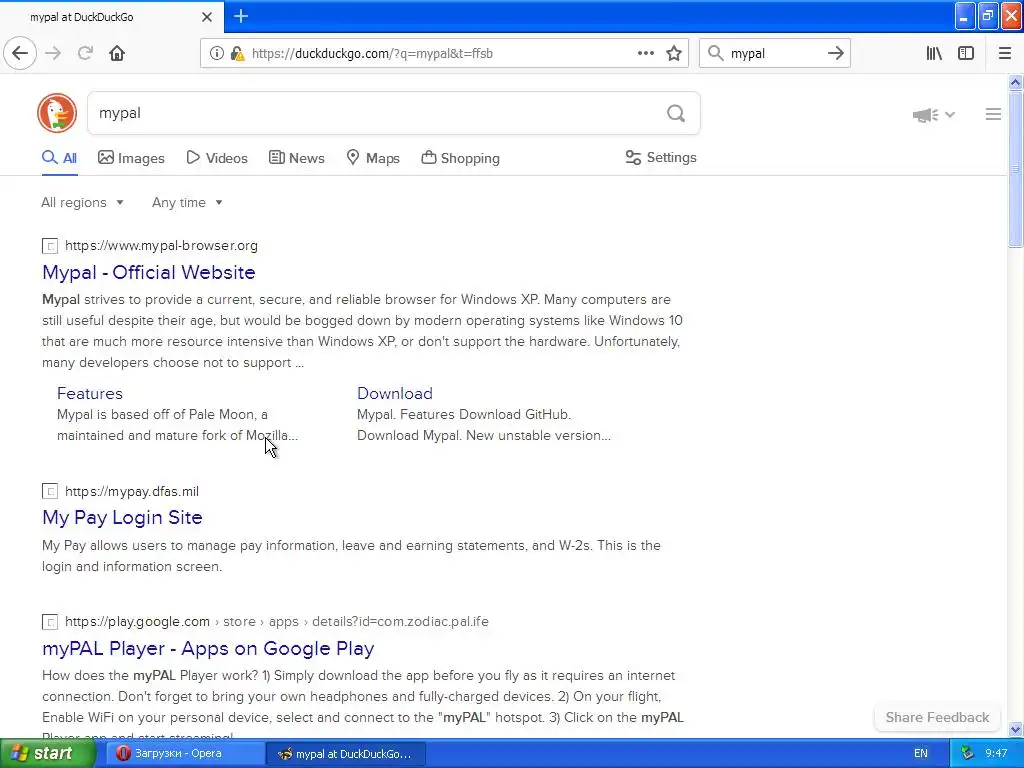Image resolution: width=1024 pixels, height=768 pixels.
Task: Select the All search tab
Action: pos(59,158)
